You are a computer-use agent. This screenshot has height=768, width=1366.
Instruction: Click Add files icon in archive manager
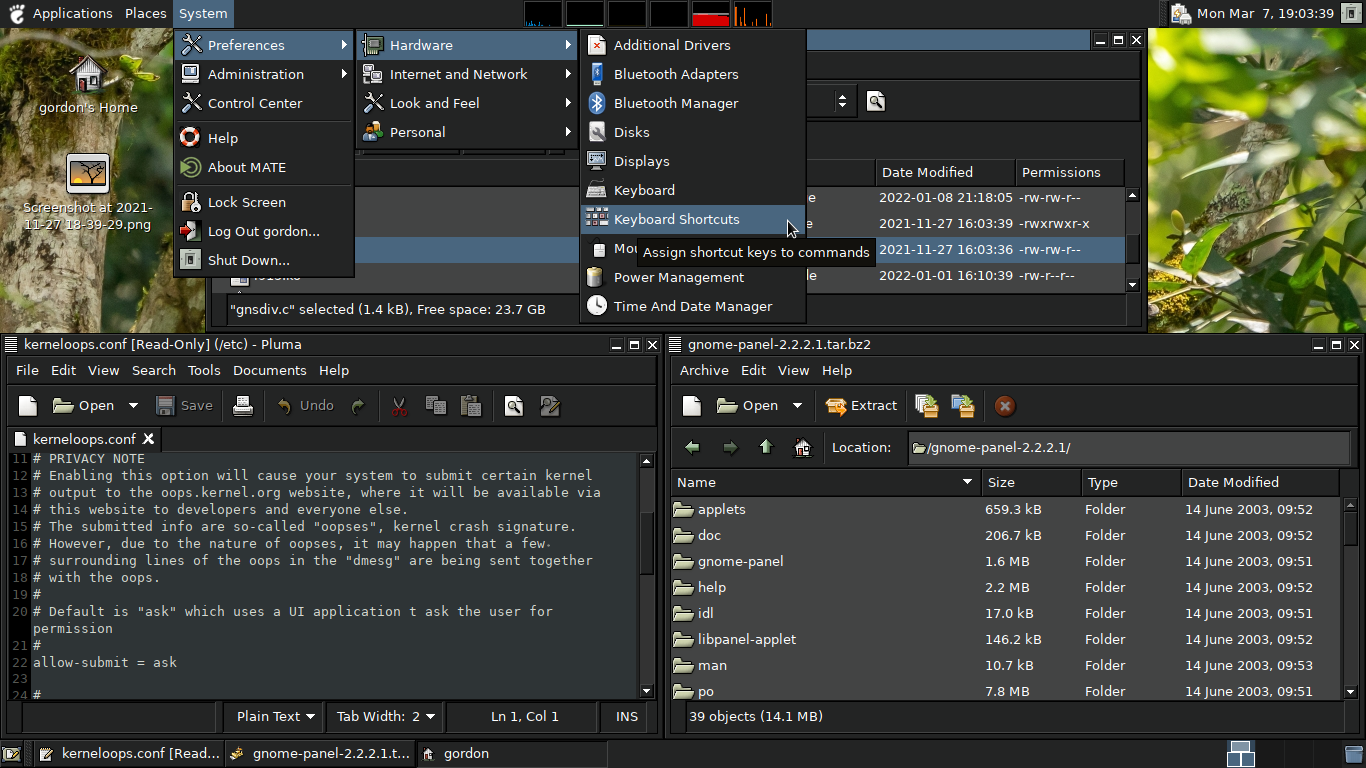(x=927, y=406)
